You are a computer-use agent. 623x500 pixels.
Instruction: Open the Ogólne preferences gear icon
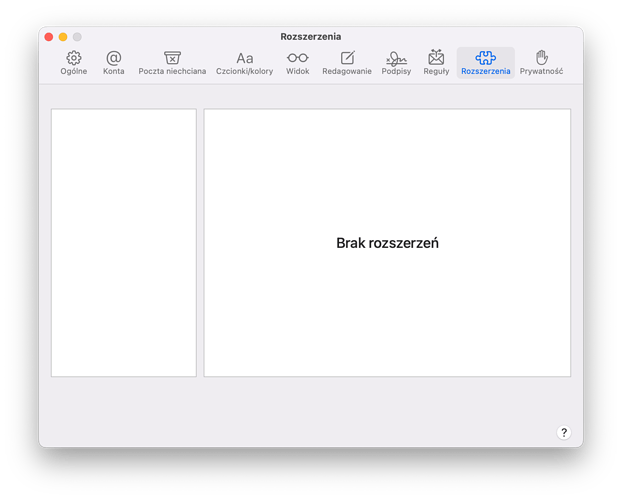[x=74, y=63]
